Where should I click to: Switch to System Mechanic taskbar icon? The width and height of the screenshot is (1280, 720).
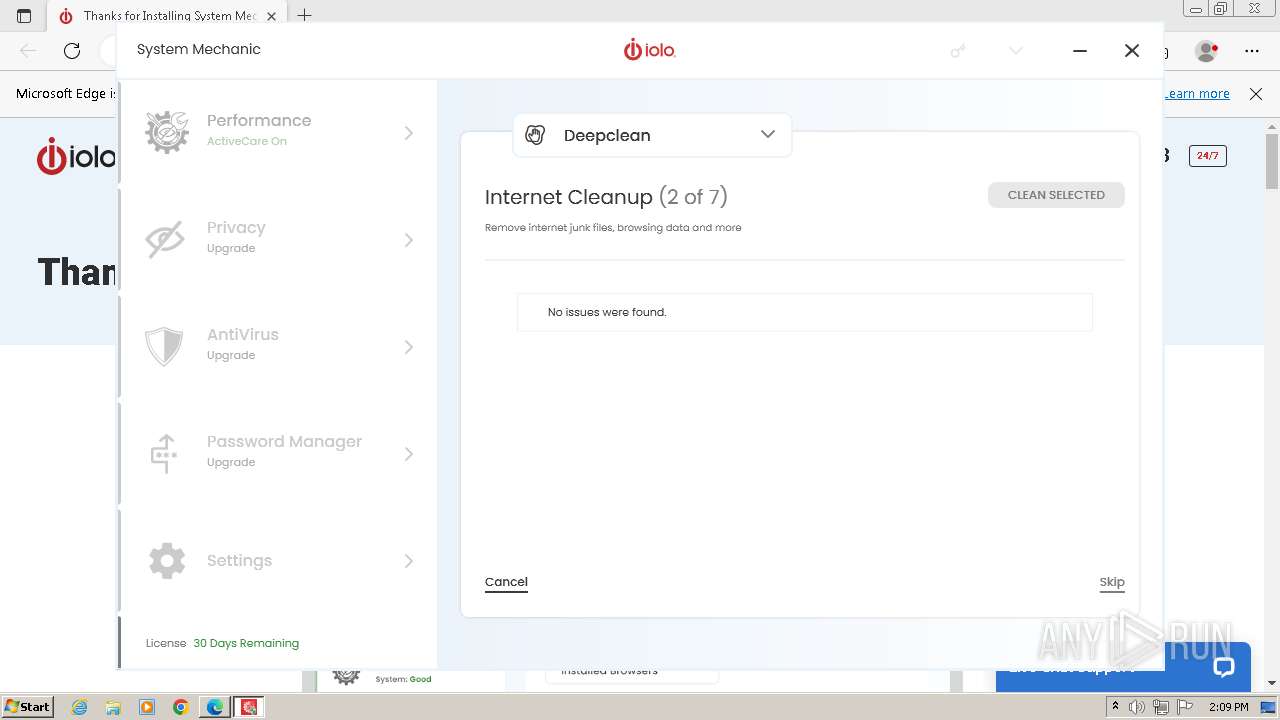[x=249, y=707]
